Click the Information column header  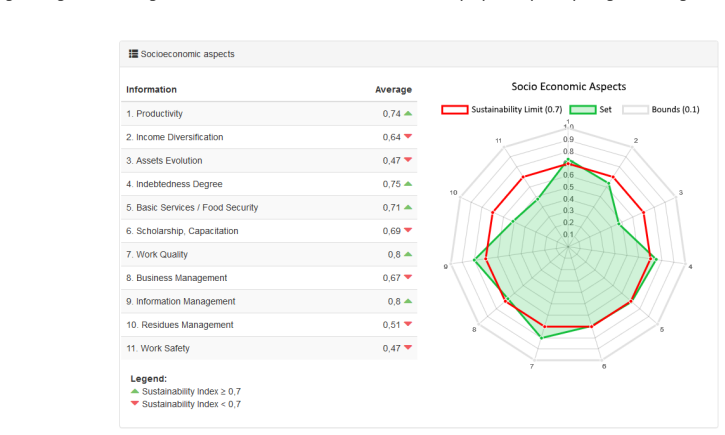click(151, 90)
